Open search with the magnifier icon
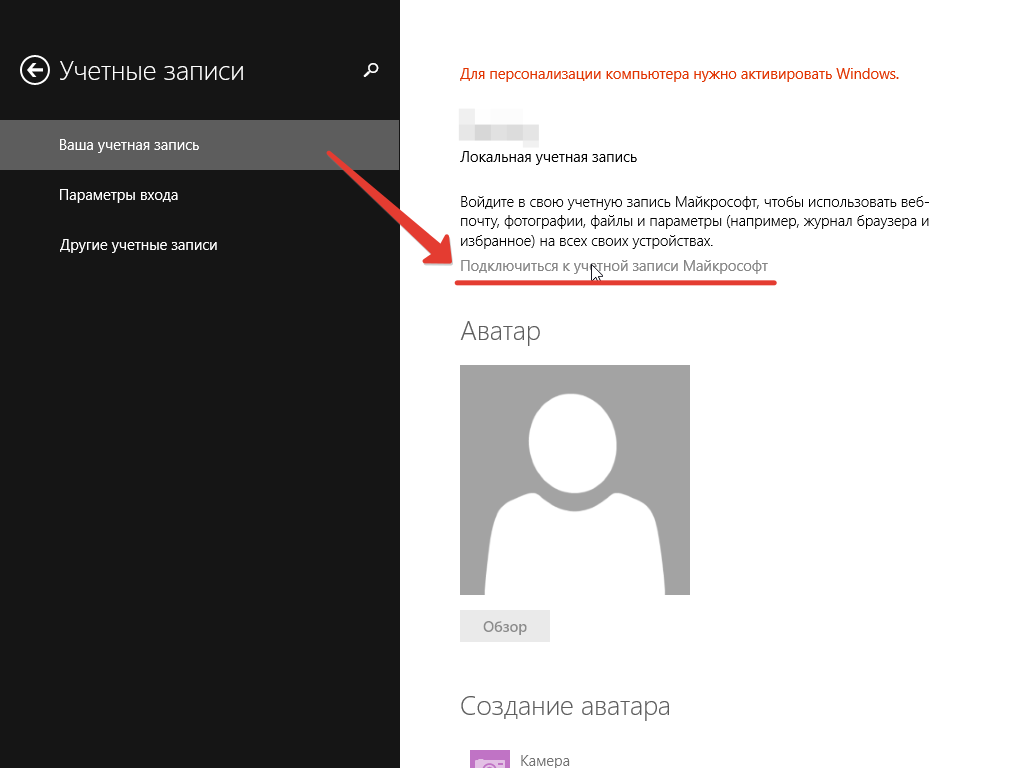The width and height of the screenshot is (1024, 768). (371, 70)
